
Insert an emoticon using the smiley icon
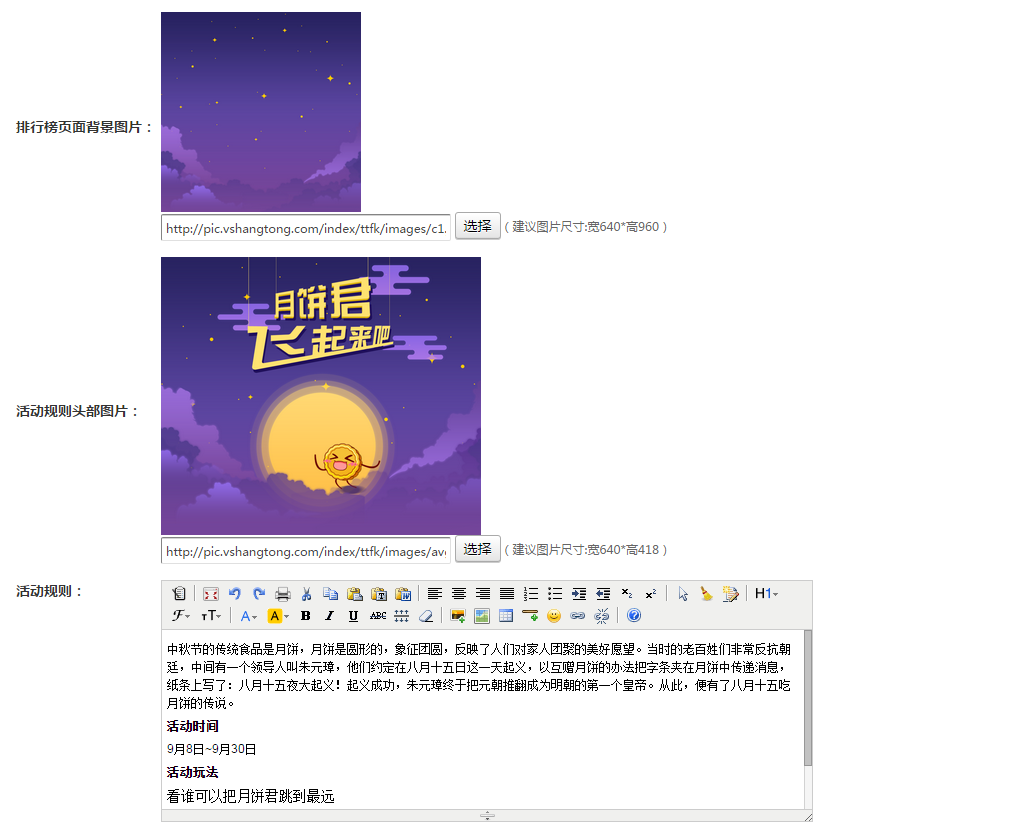554,616
